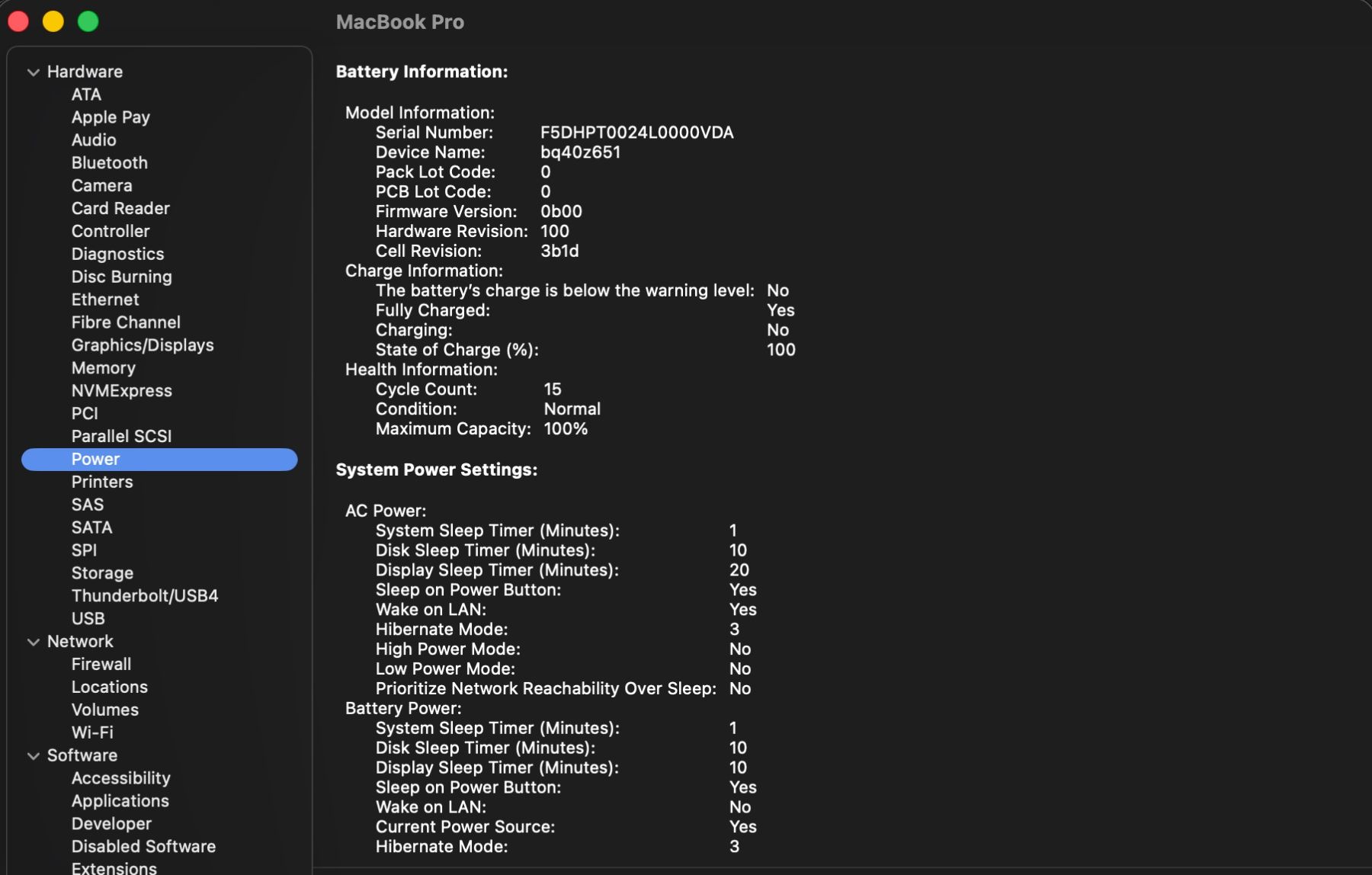Open Locations under Network
The height and width of the screenshot is (875, 1372).
tap(110, 687)
